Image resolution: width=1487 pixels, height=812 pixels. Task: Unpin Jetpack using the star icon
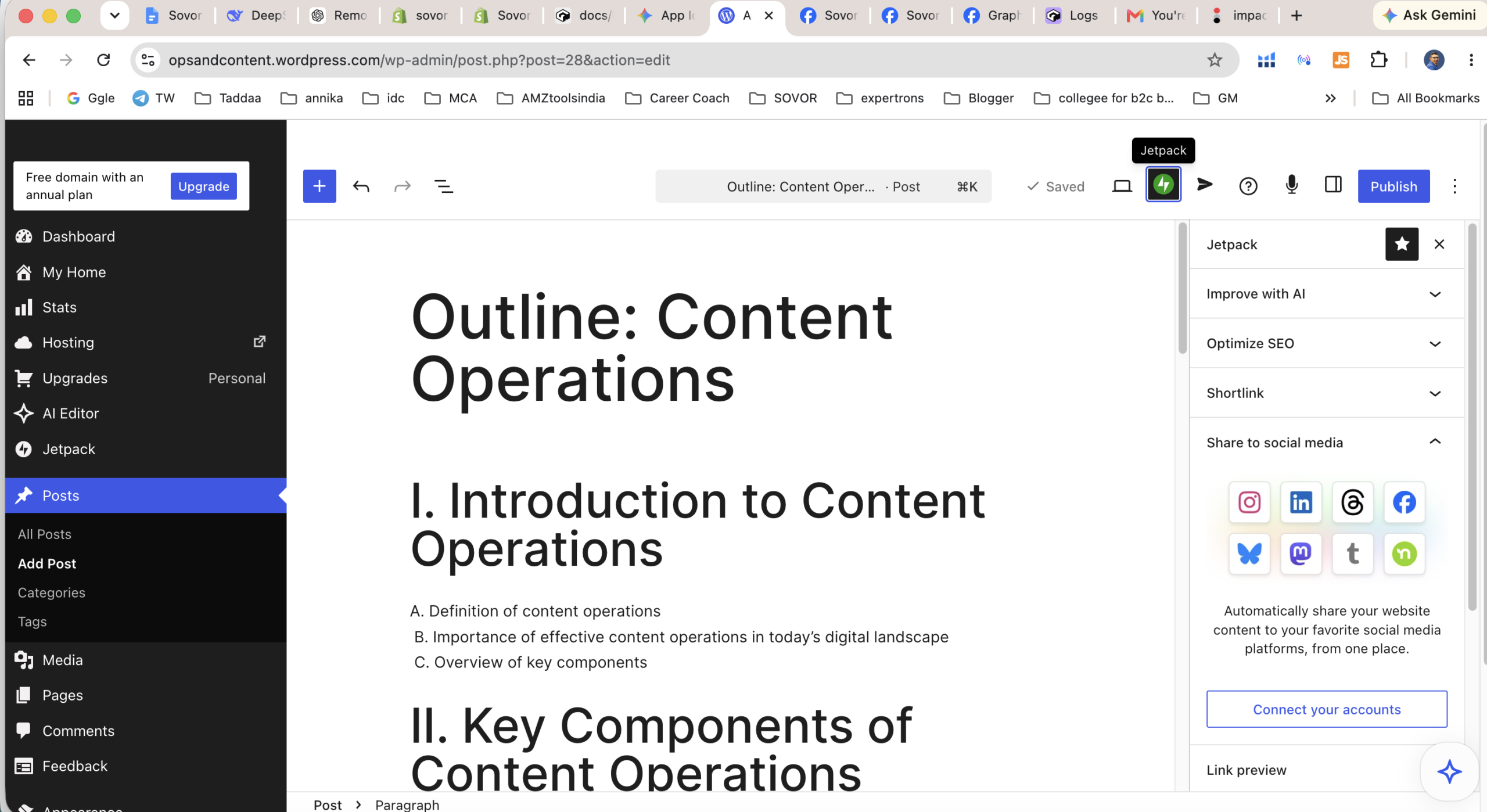click(x=1402, y=244)
